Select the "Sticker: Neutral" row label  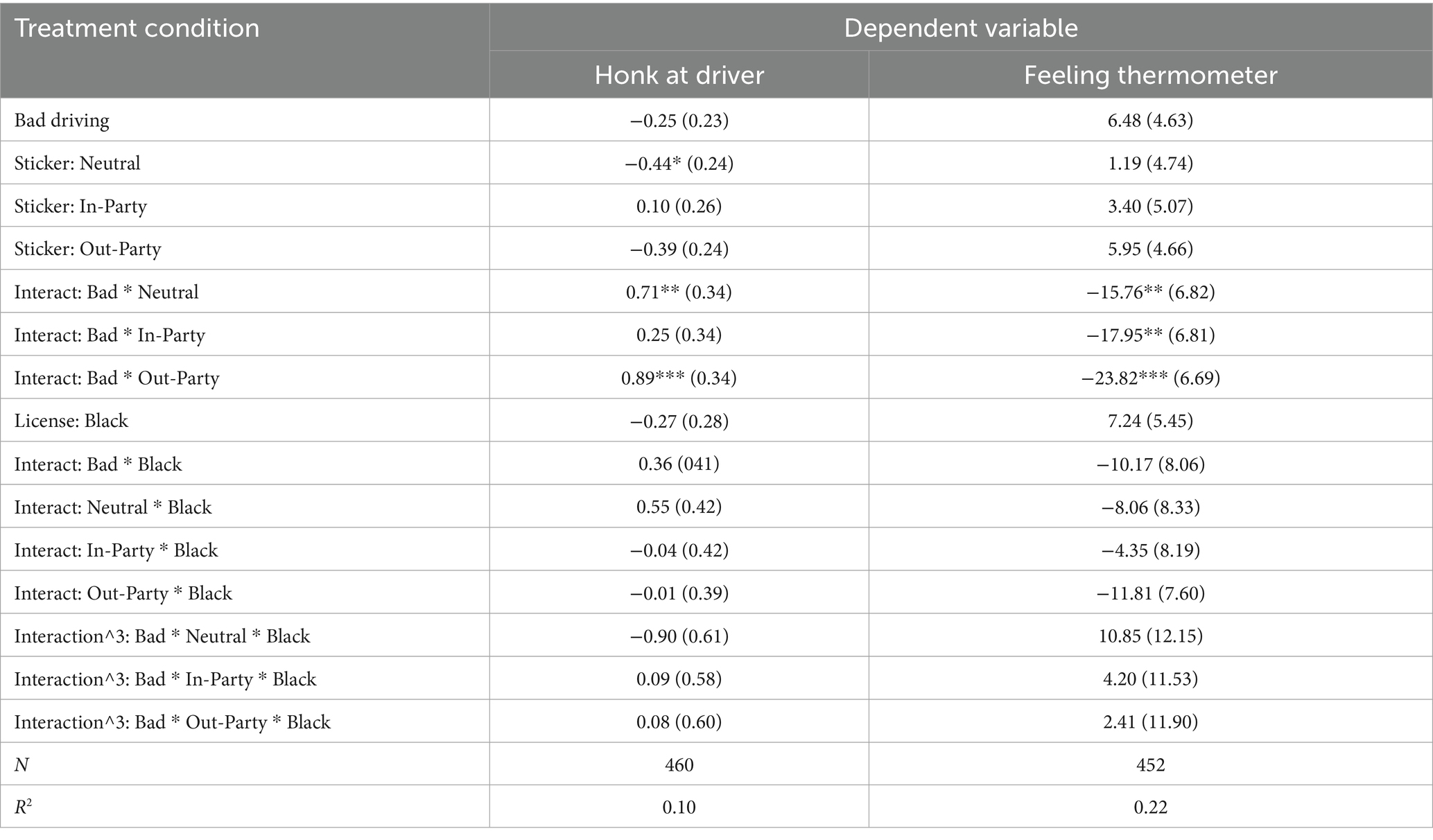pos(77,164)
